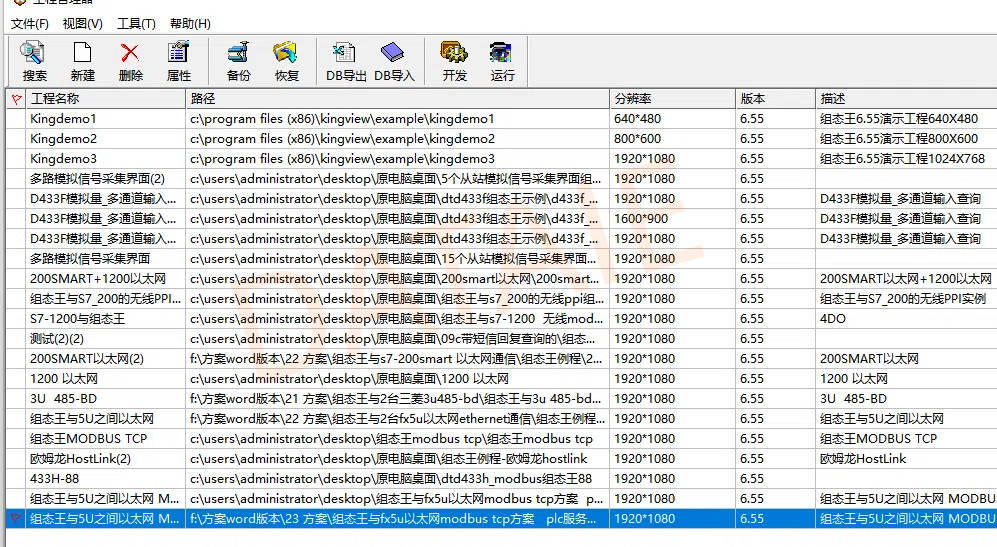Click path ending in kingdemo3
The width and height of the screenshot is (997, 547).
click(x=342, y=159)
